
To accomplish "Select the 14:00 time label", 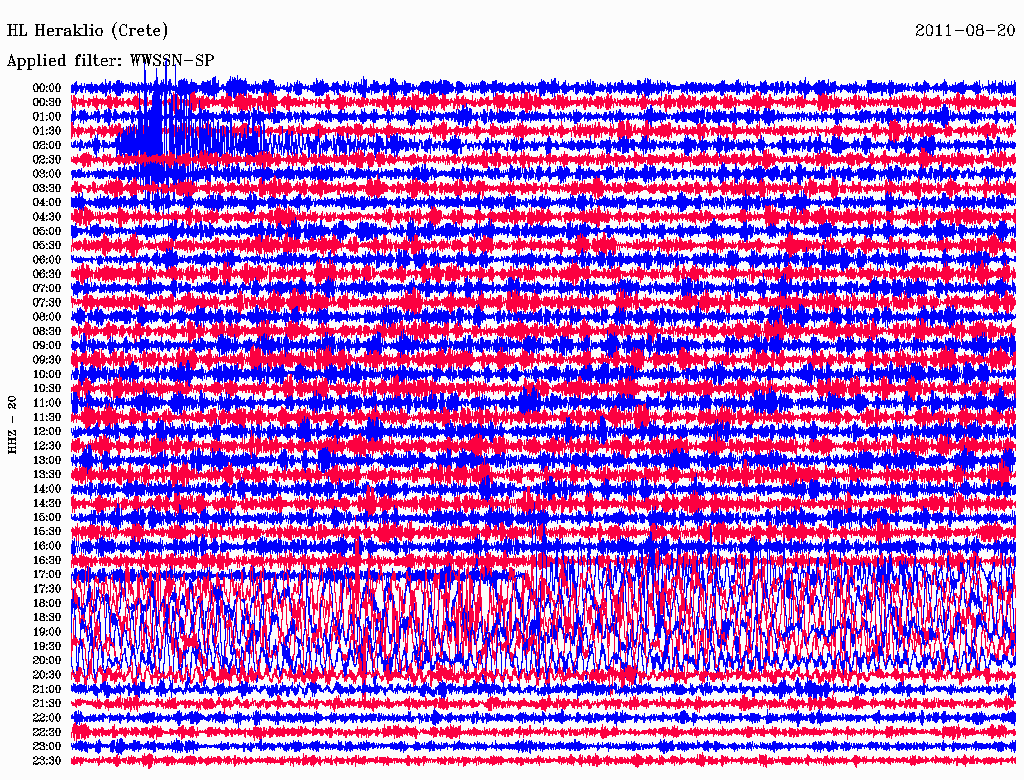I will (47, 489).
